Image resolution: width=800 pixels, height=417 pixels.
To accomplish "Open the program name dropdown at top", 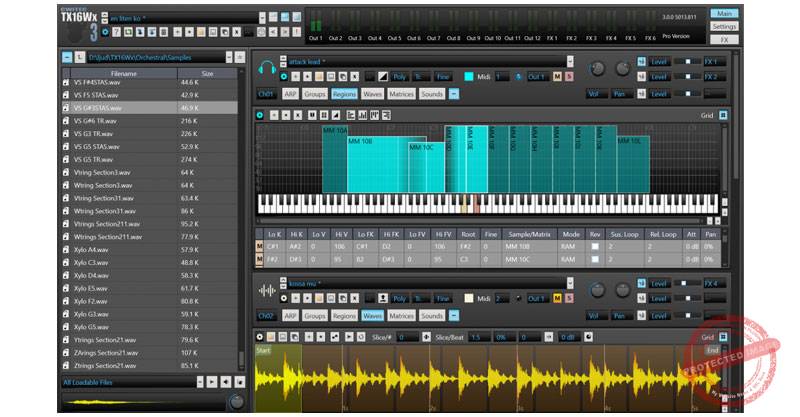I will pyautogui.click(x=262, y=18).
